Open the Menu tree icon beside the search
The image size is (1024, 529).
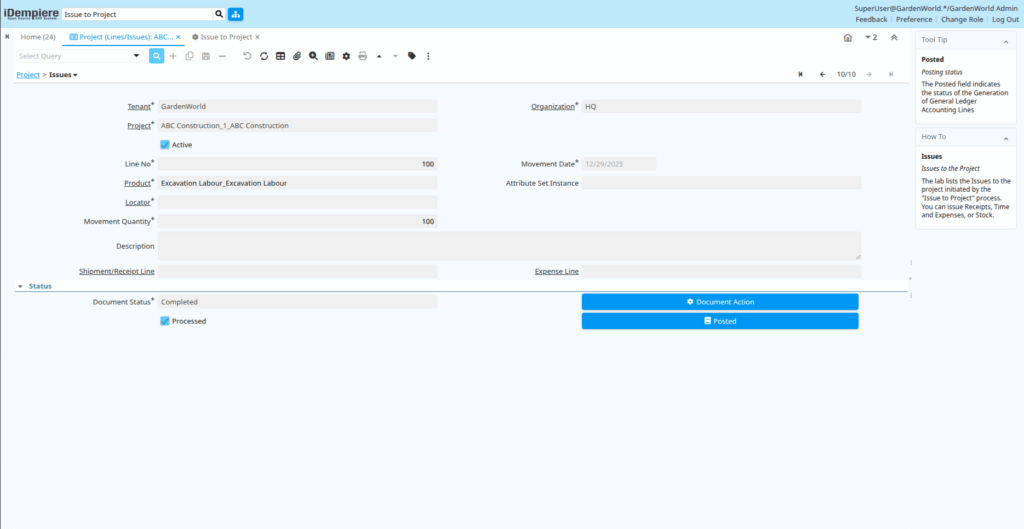pos(235,14)
